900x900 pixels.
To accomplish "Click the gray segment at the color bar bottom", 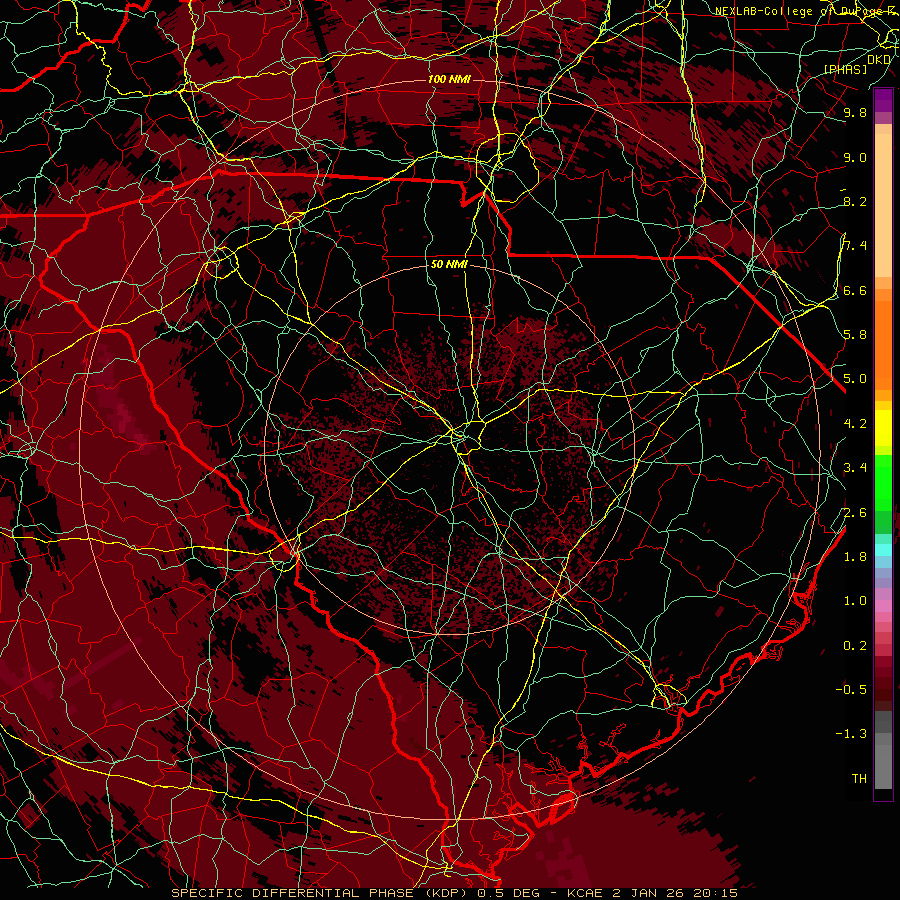I will point(883,766).
